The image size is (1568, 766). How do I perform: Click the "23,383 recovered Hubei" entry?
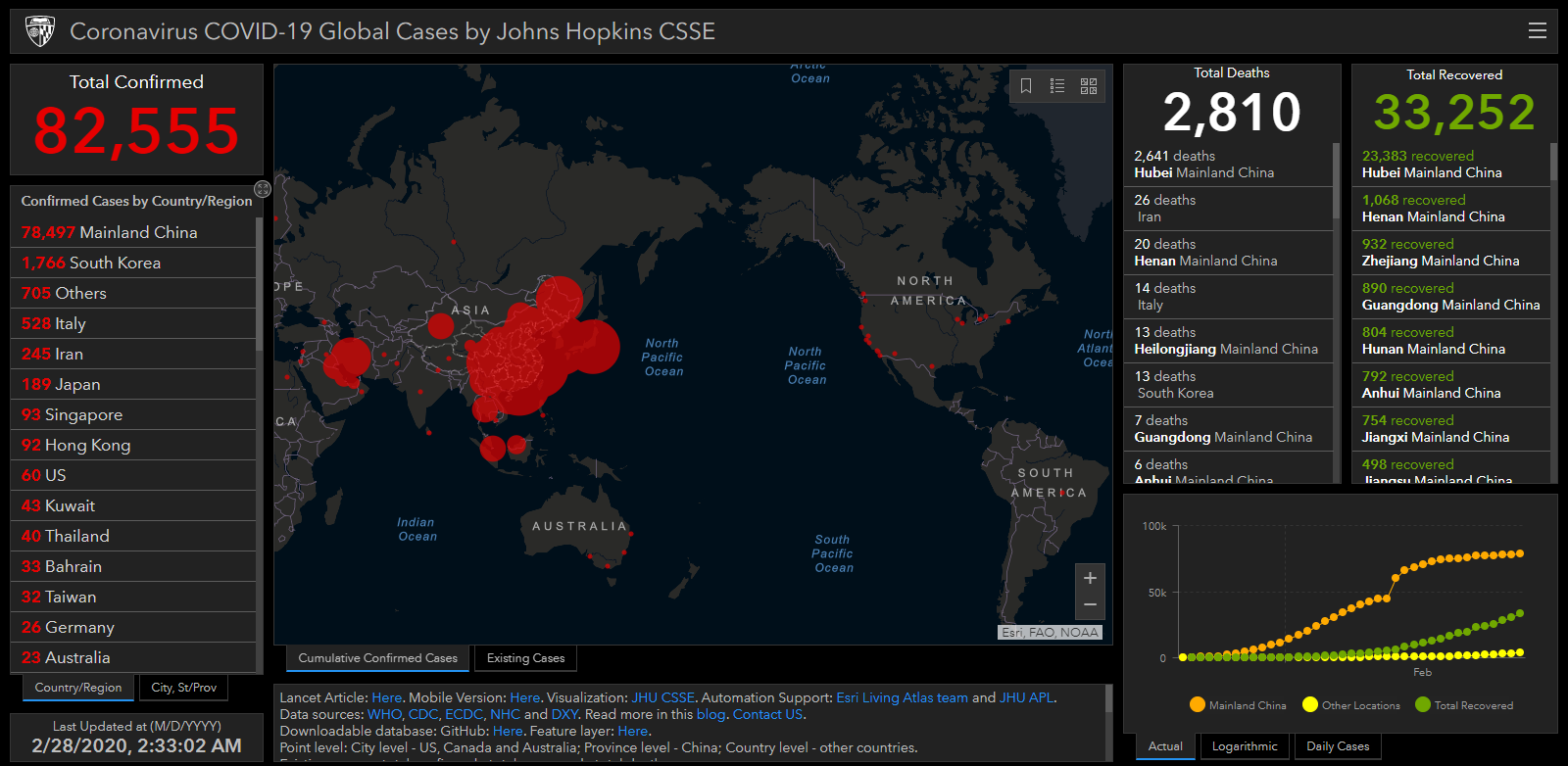pos(1451,165)
